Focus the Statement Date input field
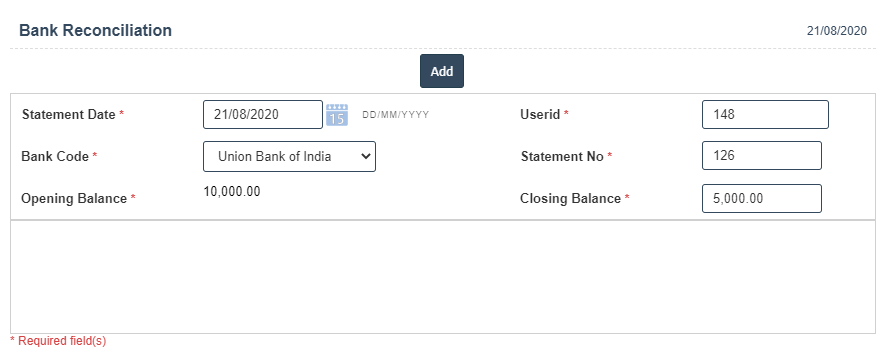 (x=263, y=115)
